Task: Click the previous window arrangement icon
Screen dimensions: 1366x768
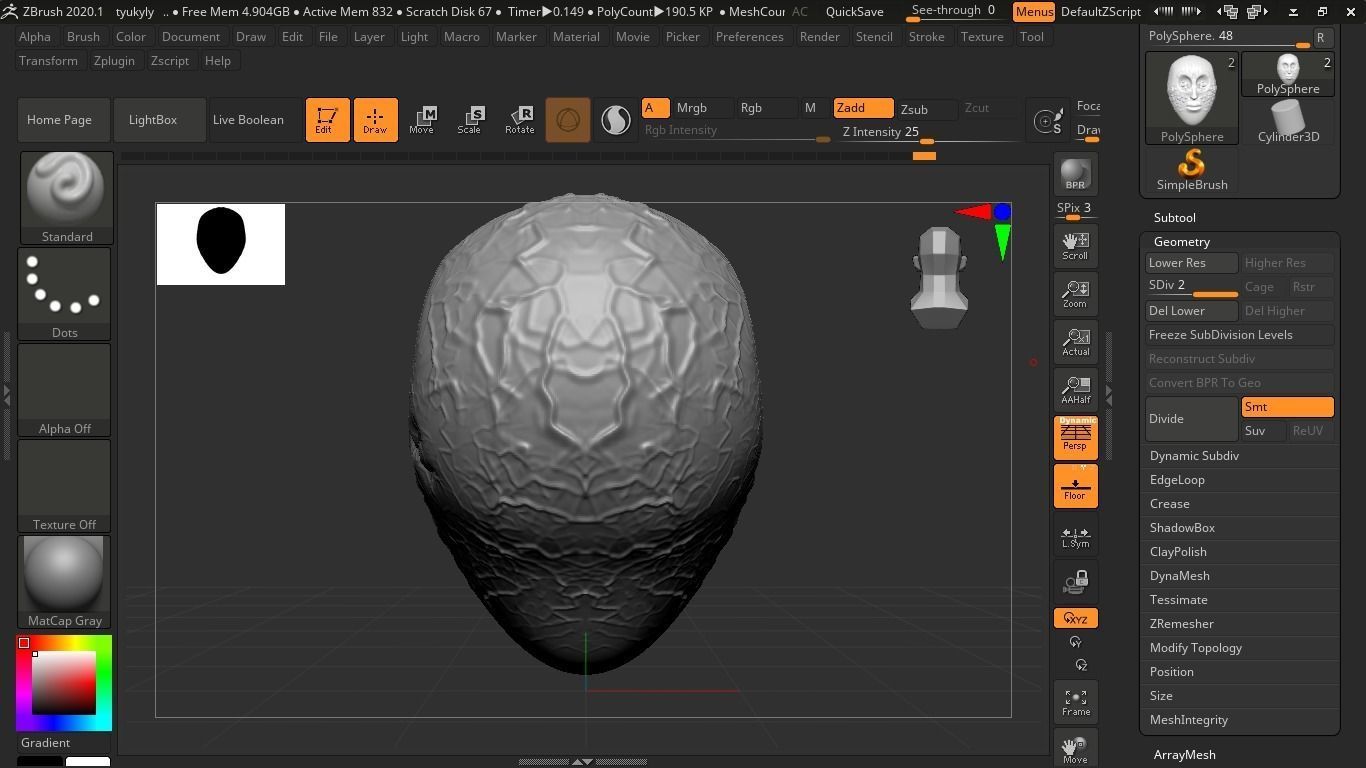Action: (1227, 12)
